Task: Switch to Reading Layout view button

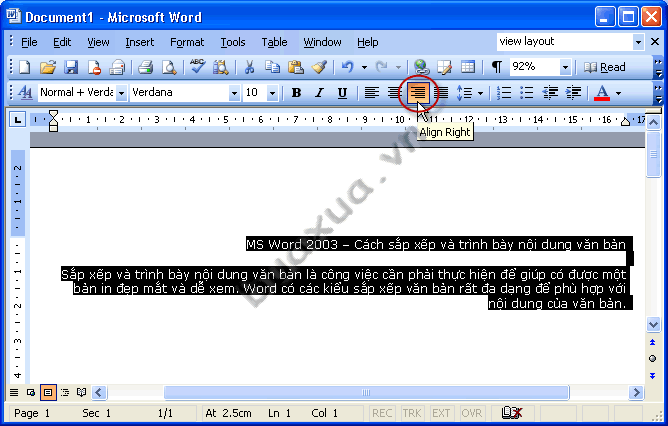Action: pos(81,392)
